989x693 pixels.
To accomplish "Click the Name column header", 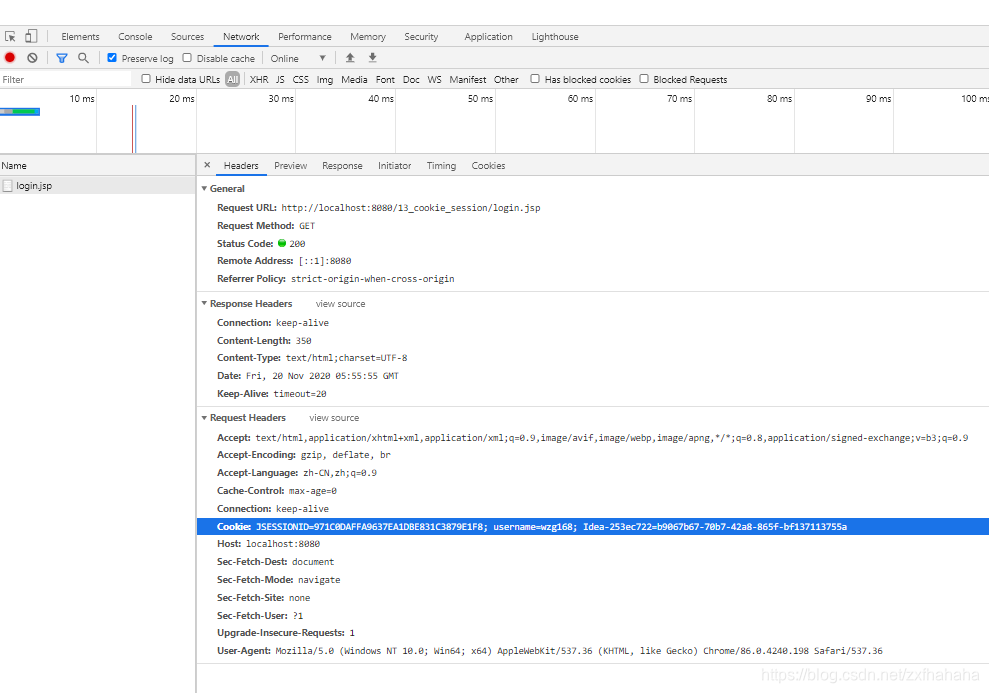I will coord(98,165).
